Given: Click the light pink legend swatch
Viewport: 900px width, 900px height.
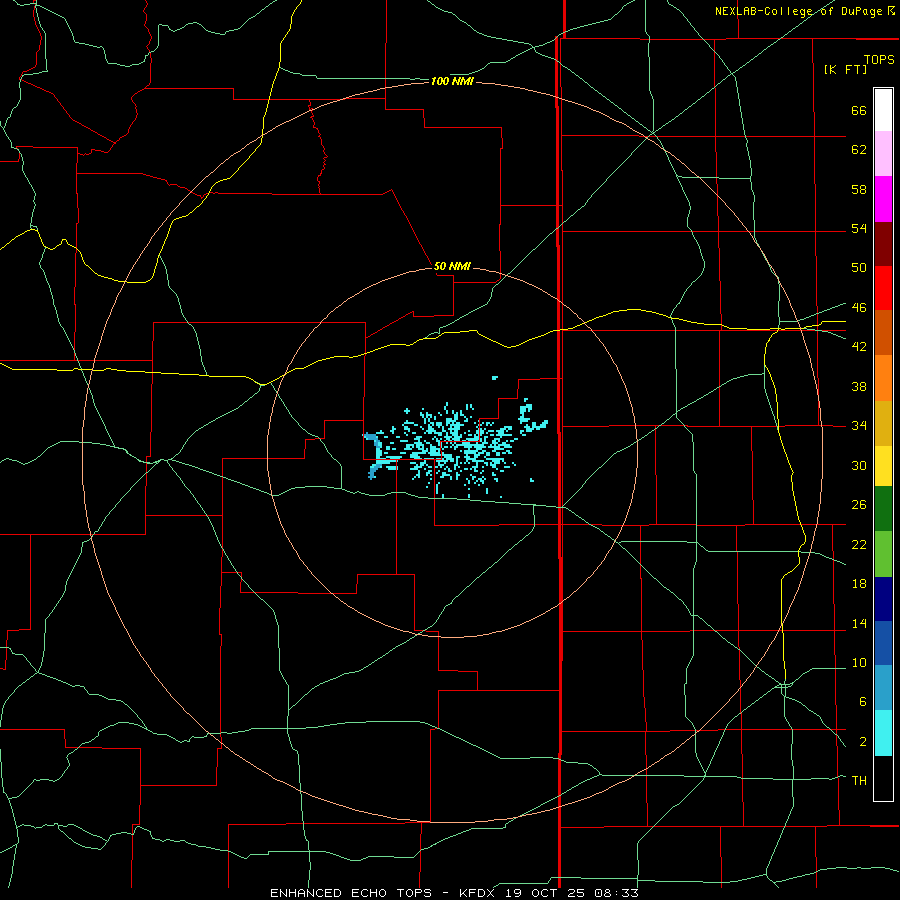Looking at the screenshot, I should [883, 153].
